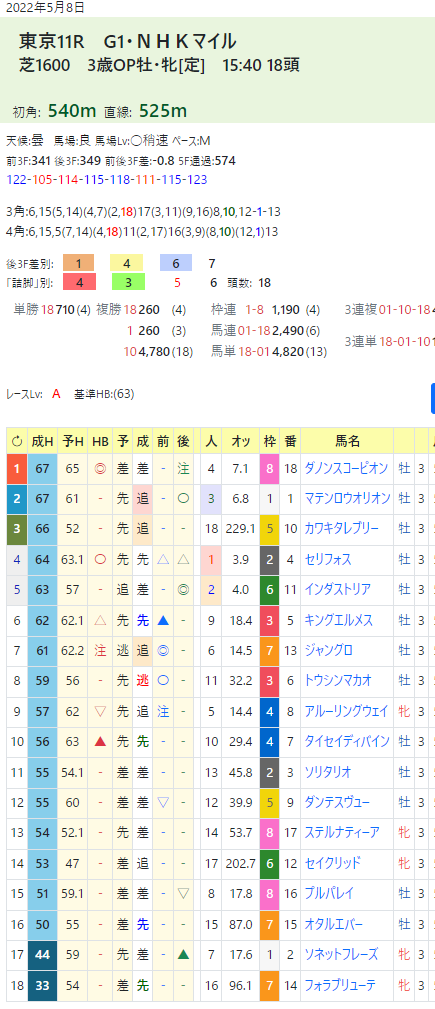Sort by 馬名 column header
This screenshot has width=435, height=1009.
(347, 441)
